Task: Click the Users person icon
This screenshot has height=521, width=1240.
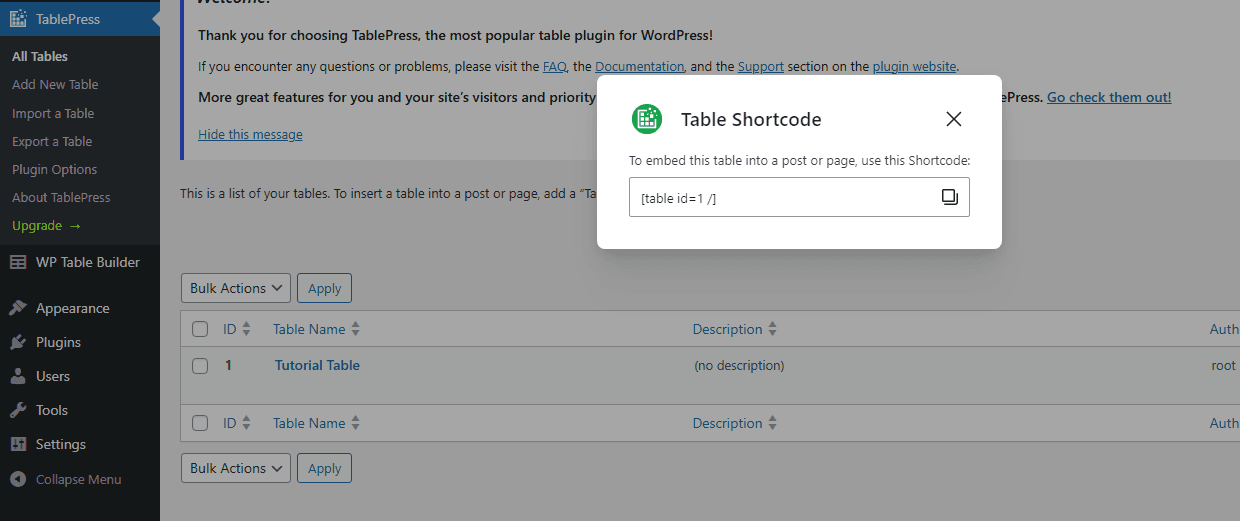Action: pos(18,376)
